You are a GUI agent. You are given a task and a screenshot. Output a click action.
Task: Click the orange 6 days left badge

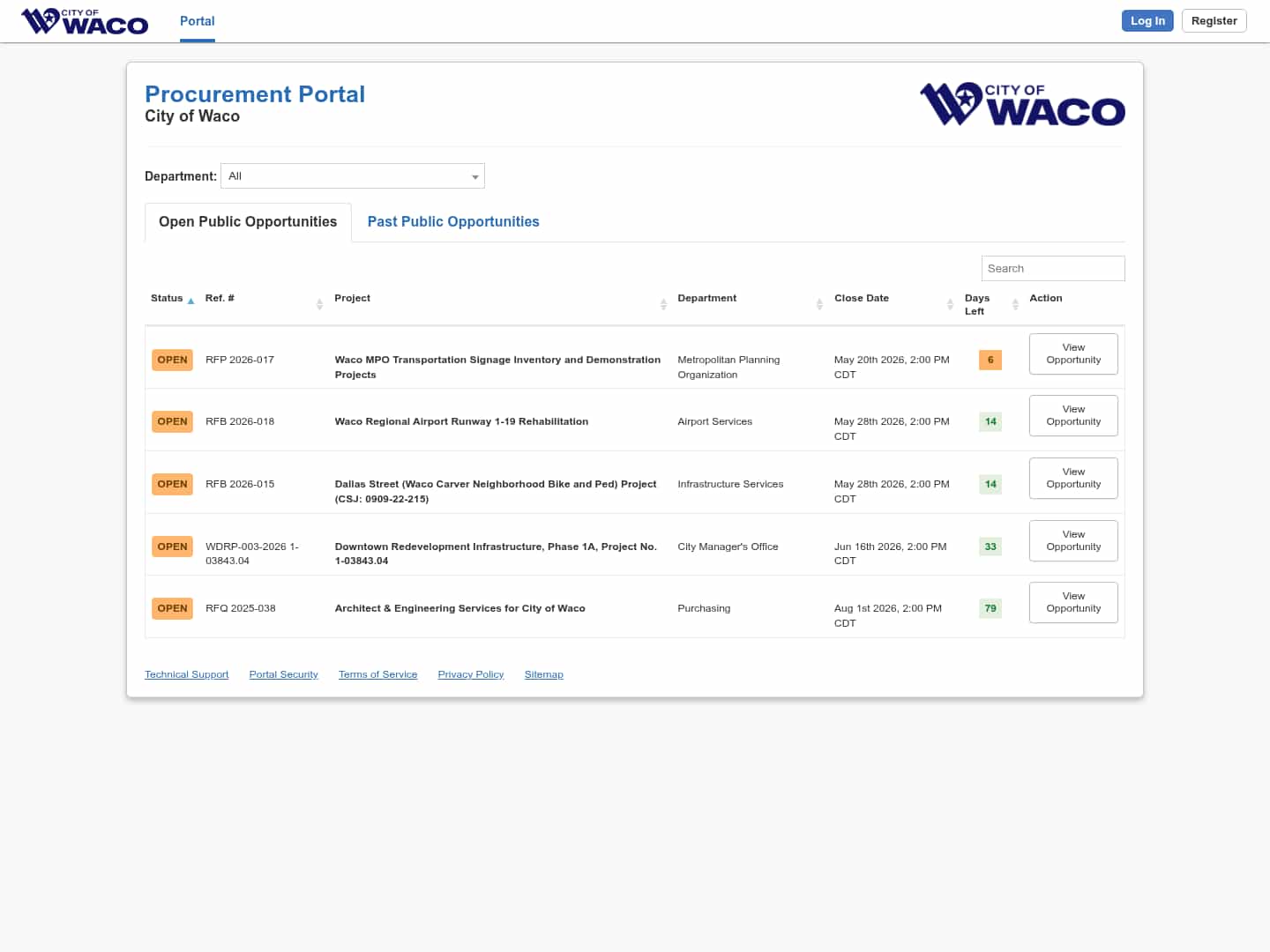(990, 360)
